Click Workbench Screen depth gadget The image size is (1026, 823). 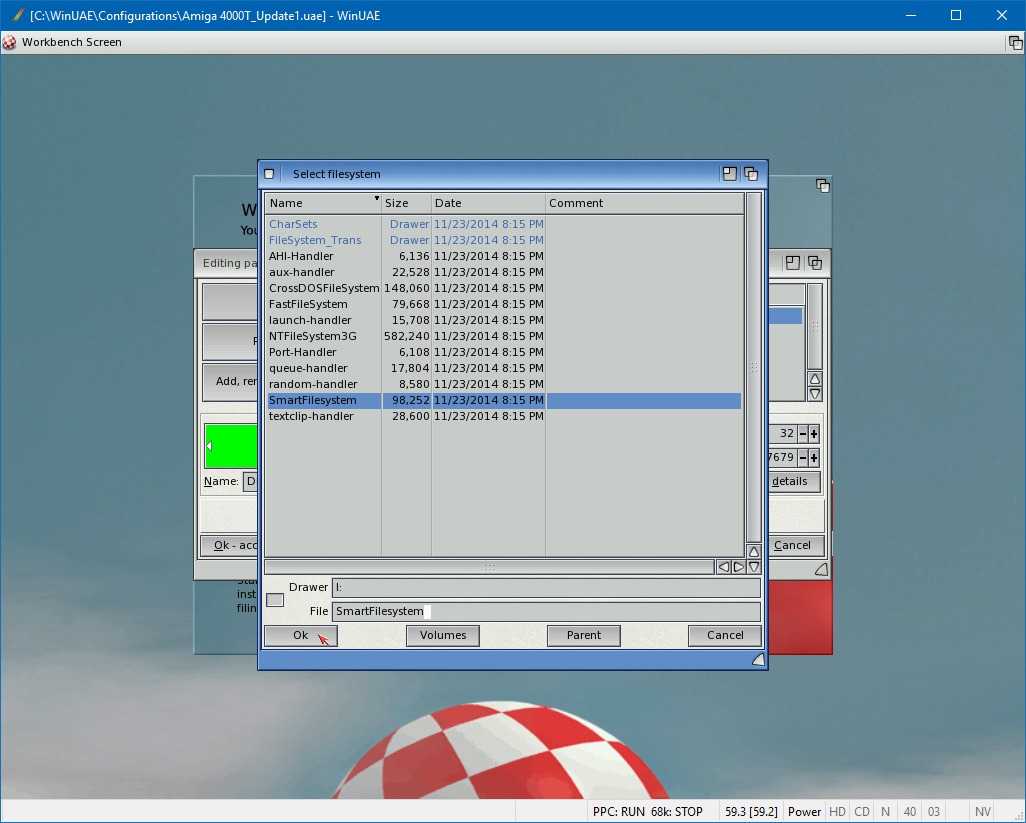[x=1014, y=42]
